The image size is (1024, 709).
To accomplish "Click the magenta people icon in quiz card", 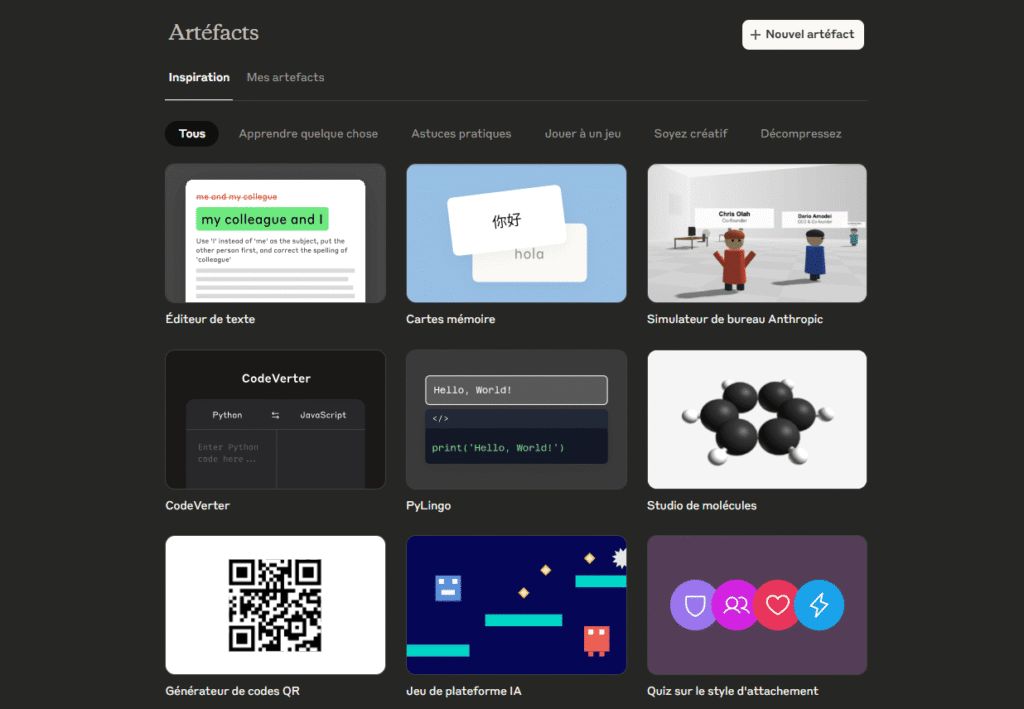I will coord(736,605).
